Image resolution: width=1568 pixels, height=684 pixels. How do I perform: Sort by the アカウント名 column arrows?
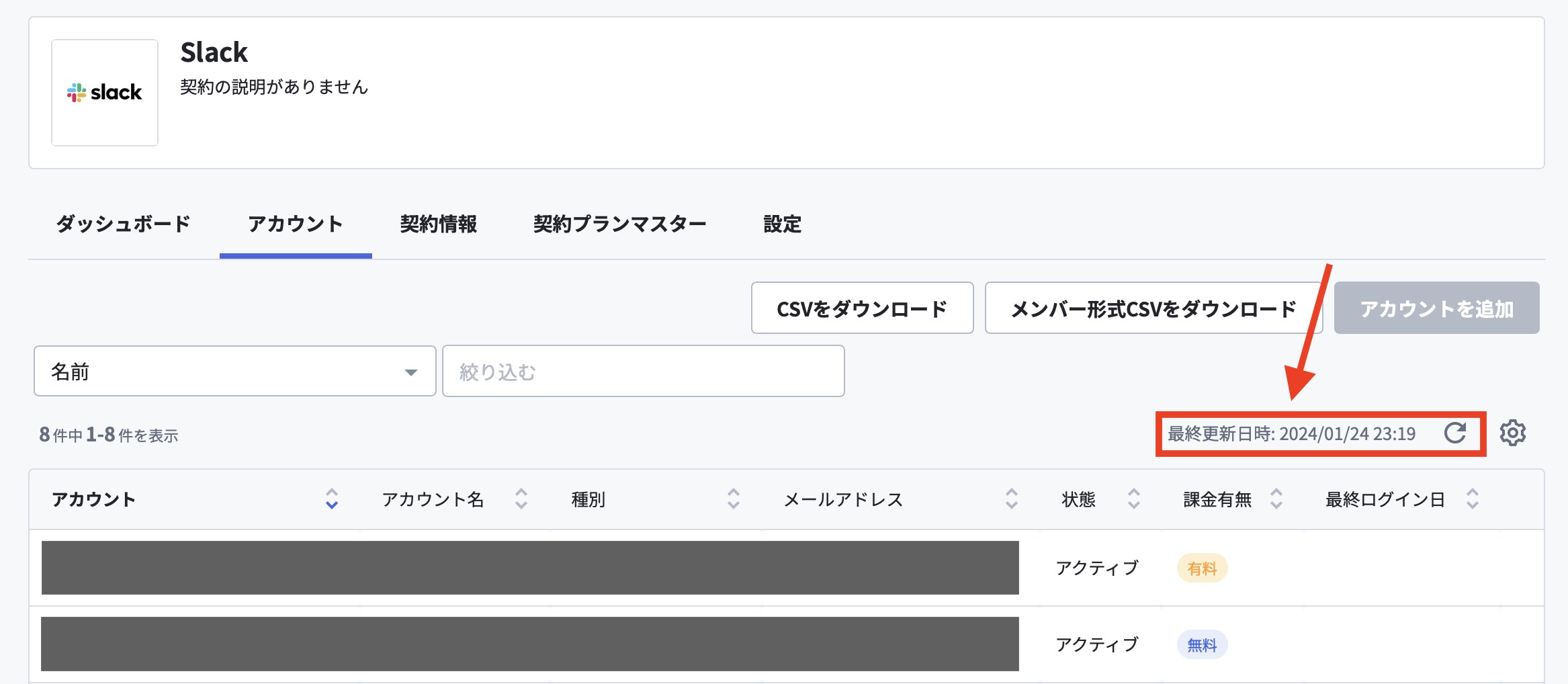point(521,499)
